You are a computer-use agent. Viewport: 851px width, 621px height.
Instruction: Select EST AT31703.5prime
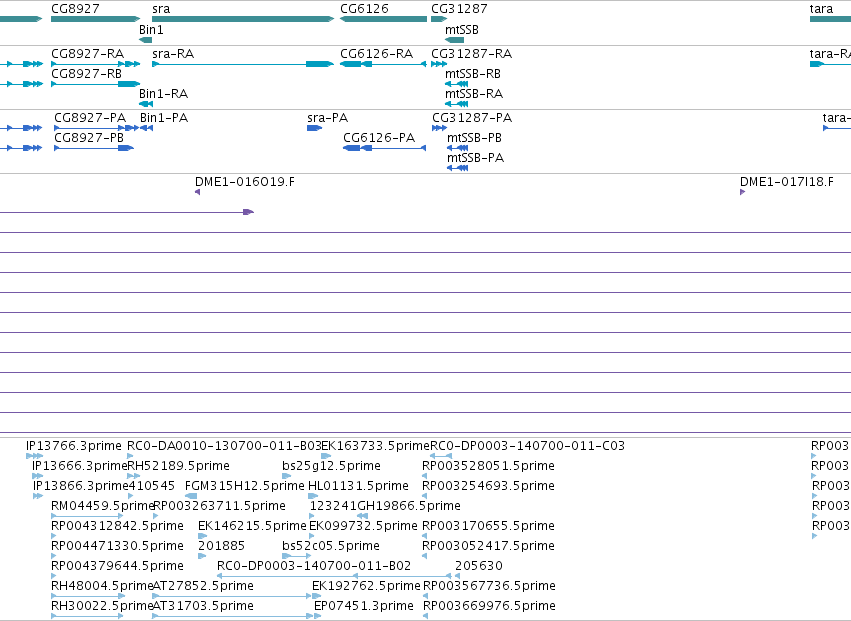click(x=233, y=617)
